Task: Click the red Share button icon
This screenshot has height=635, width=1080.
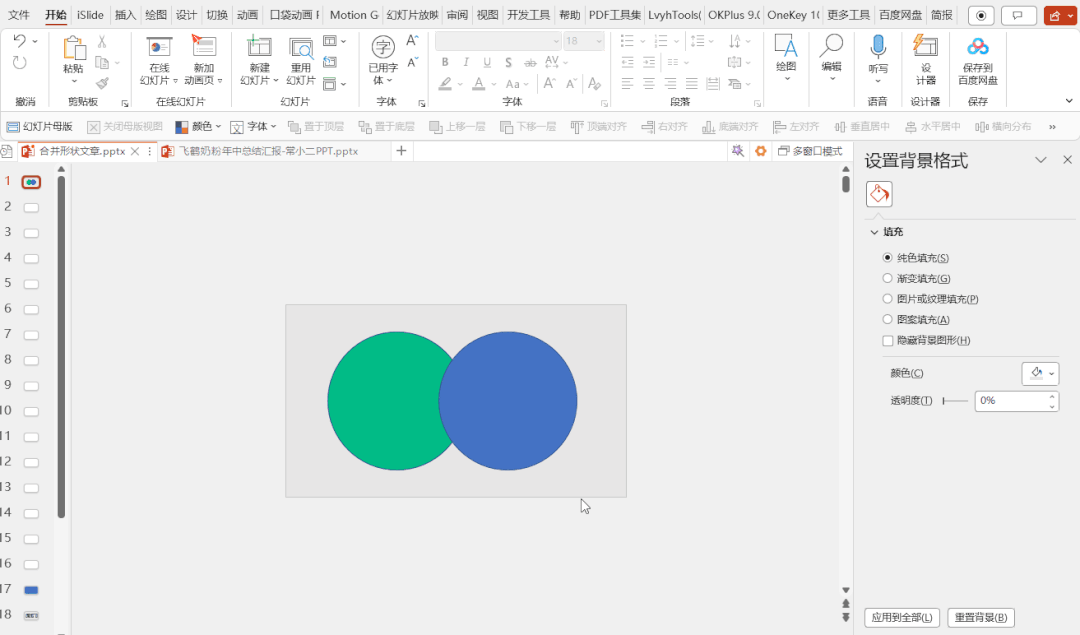Action: [1059, 15]
